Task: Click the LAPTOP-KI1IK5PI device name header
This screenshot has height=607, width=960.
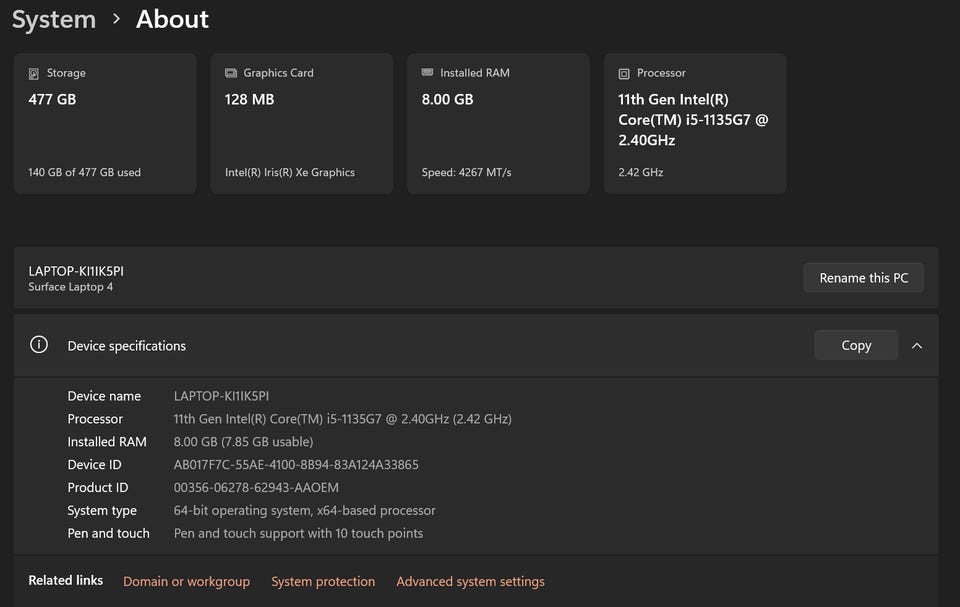Action: coord(76,271)
